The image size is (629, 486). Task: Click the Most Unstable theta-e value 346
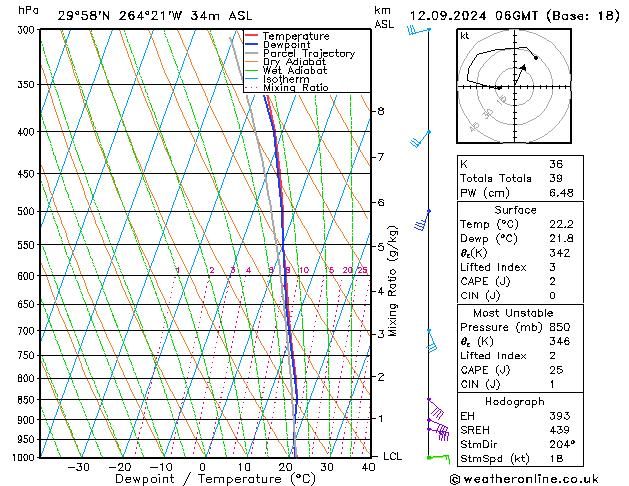point(560,341)
